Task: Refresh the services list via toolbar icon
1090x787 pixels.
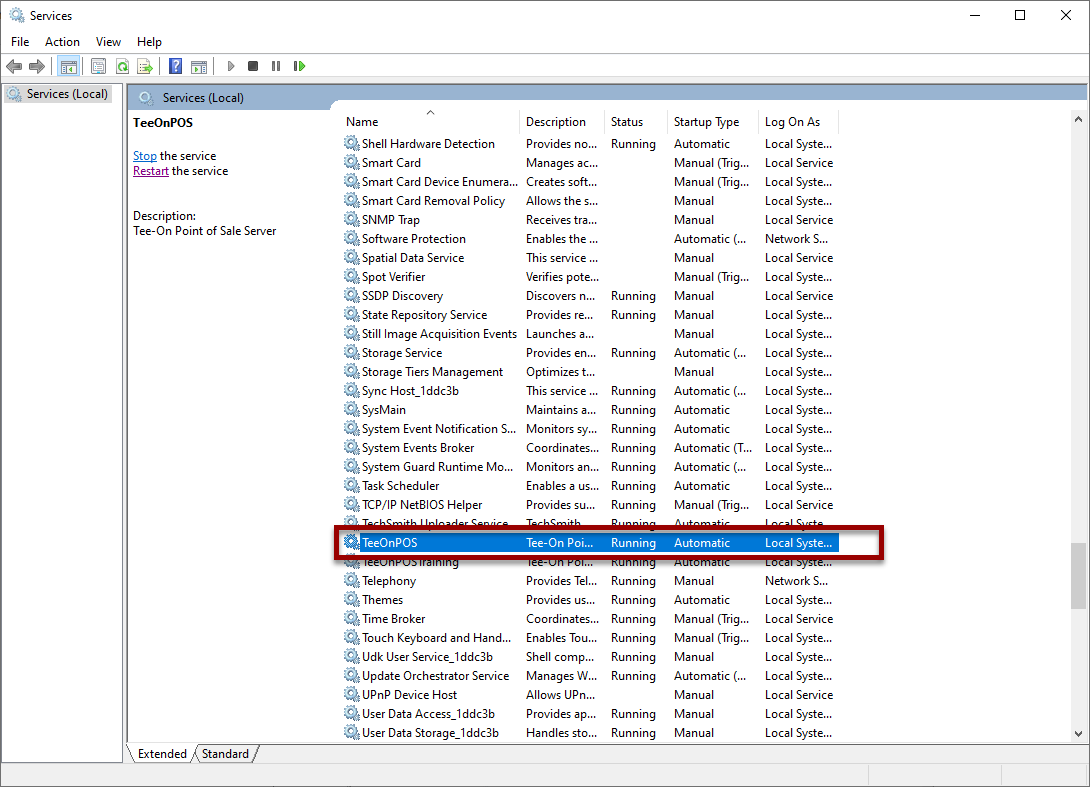Action: (x=122, y=66)
